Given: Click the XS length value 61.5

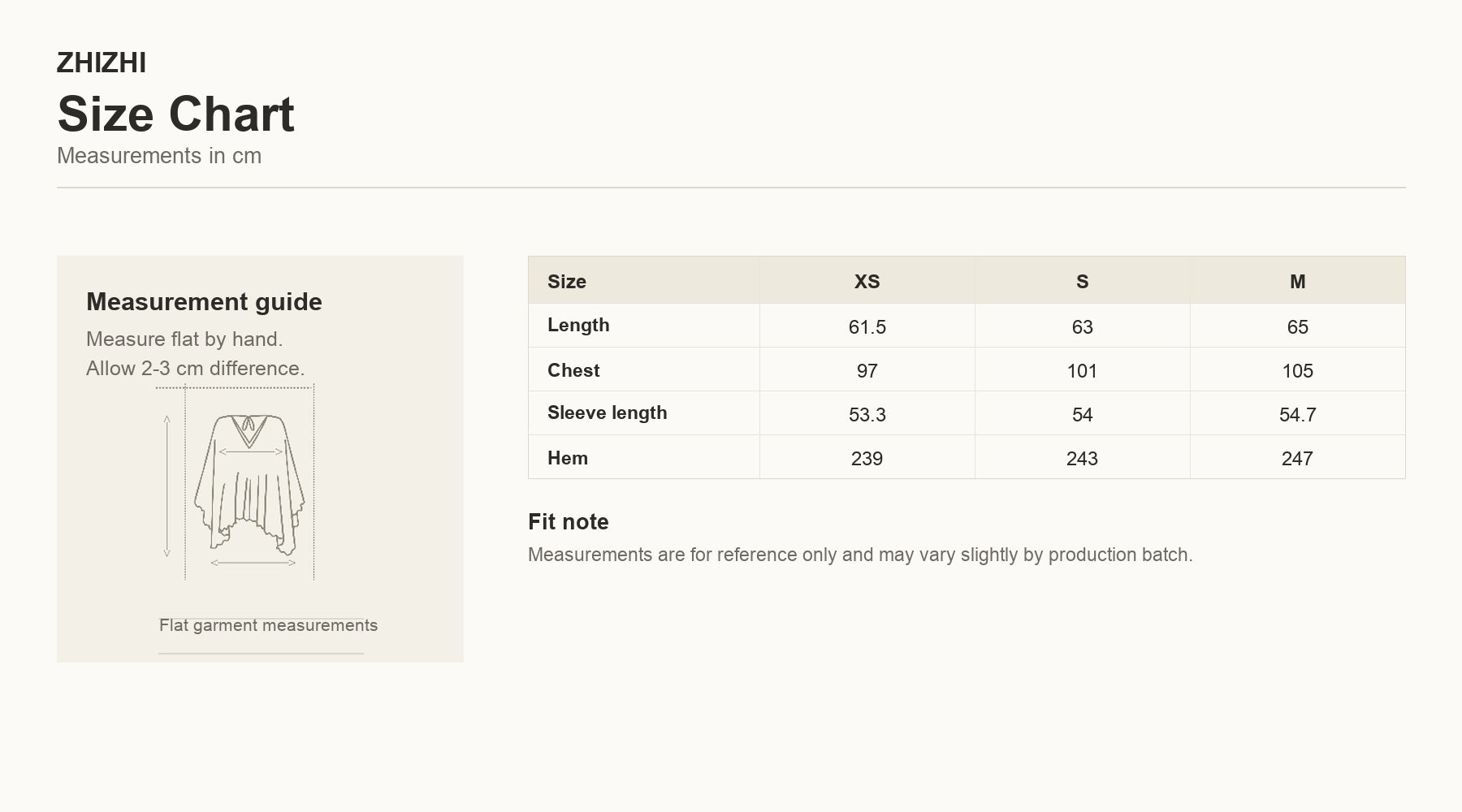Looking at the screenshot, I should point(867,326).
